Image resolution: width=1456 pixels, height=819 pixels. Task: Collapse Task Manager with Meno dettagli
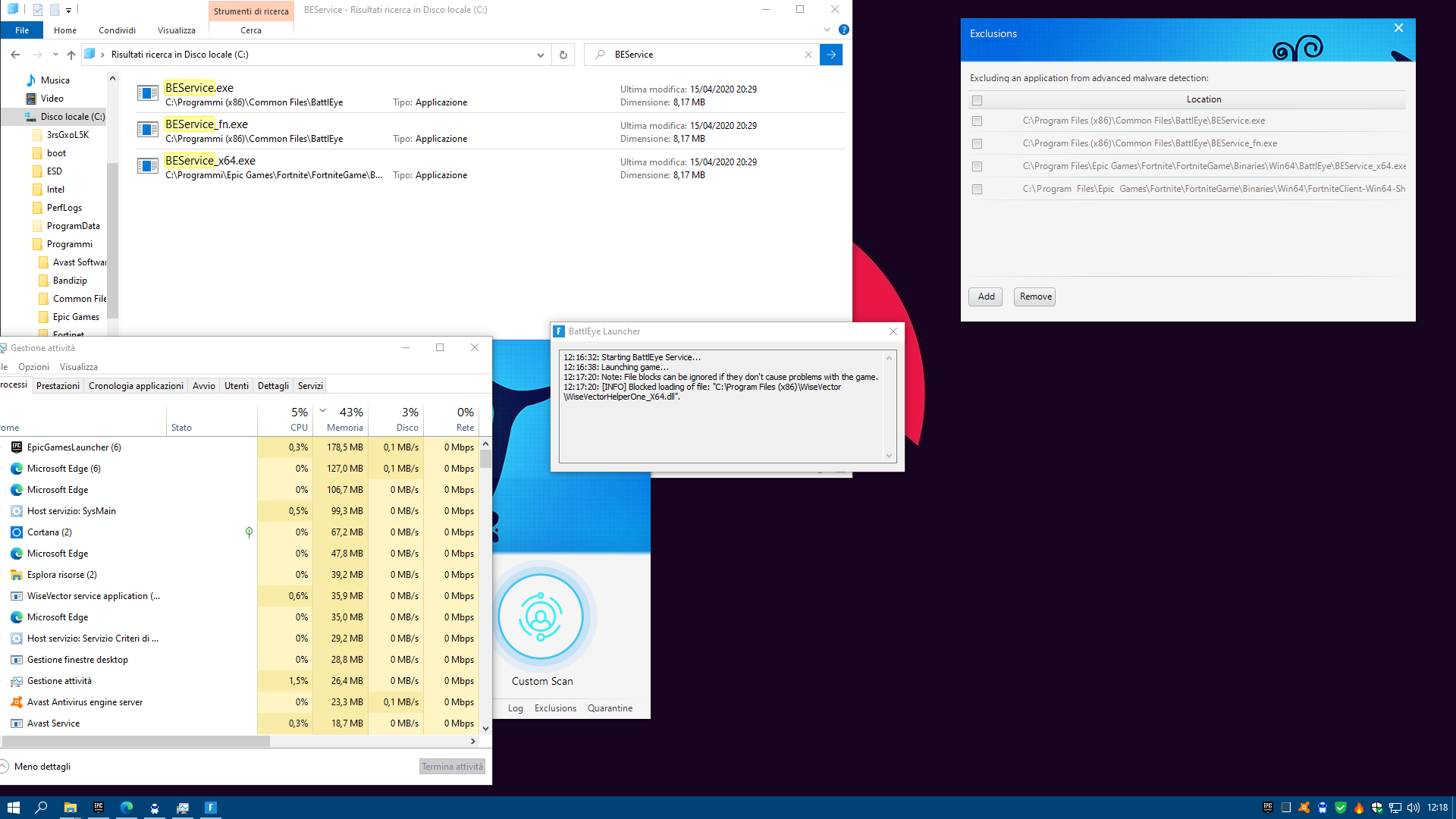click(x=42, y=767)
